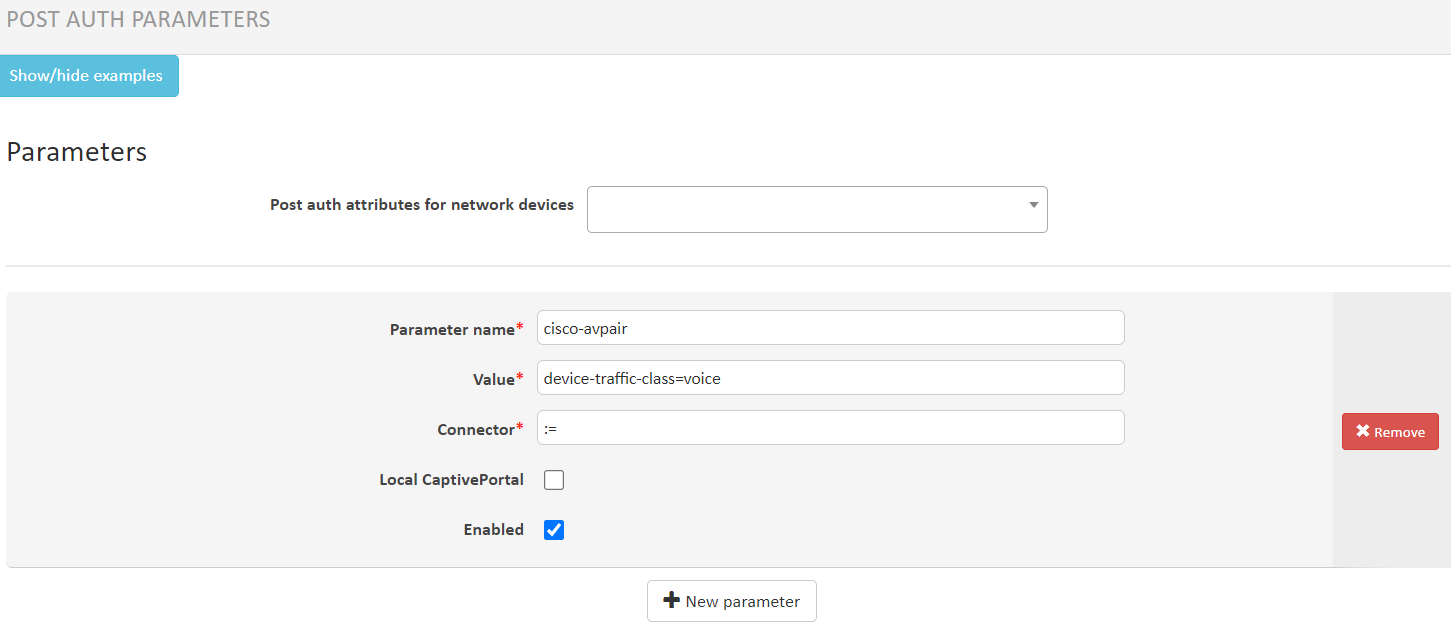This screenshot has height=634, width=1451.
Task: Click the Enabled label text
Action: pyautogui.click(x=493, y=530)
